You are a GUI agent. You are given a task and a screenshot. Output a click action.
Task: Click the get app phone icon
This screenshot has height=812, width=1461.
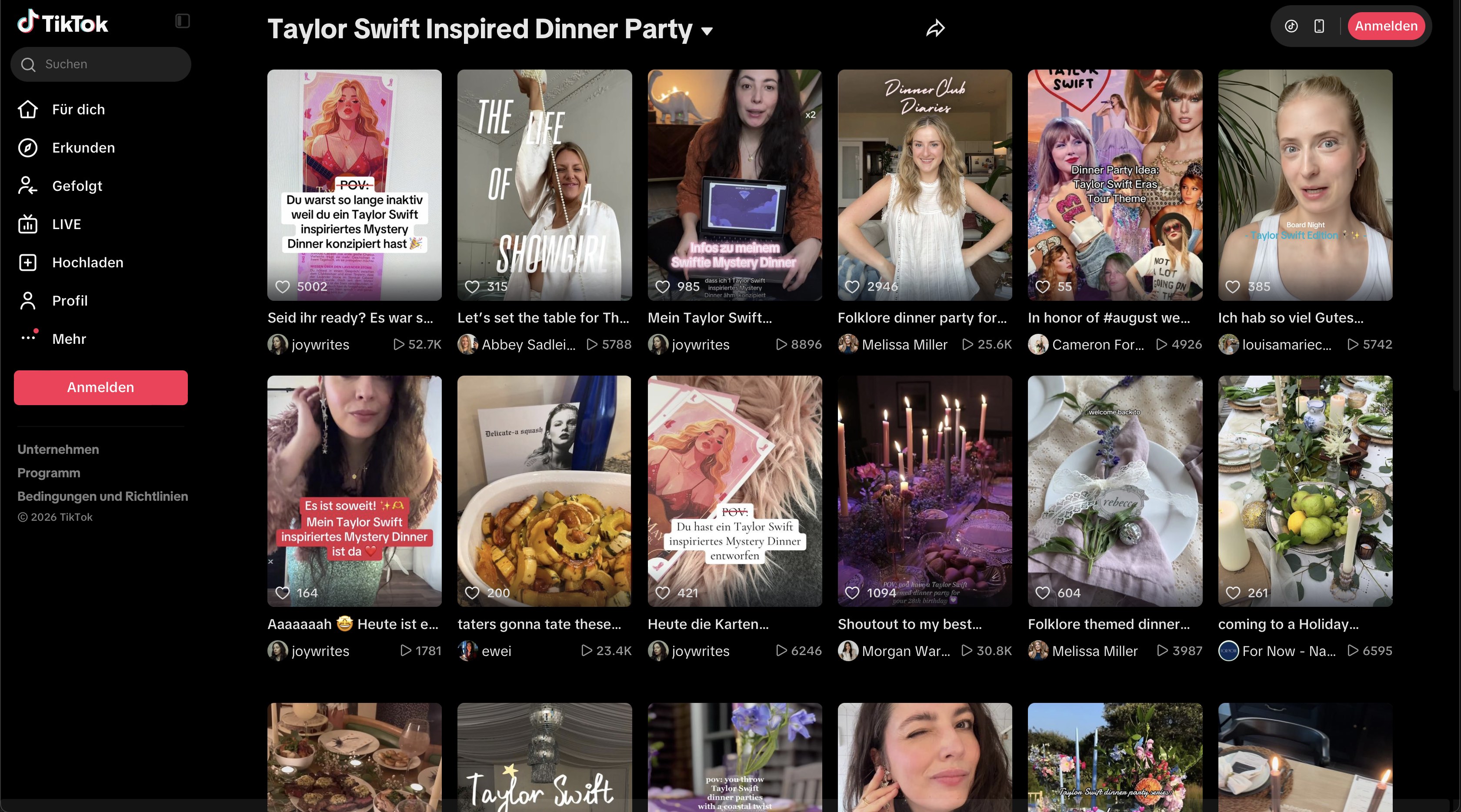click(x=1319, y=26)
